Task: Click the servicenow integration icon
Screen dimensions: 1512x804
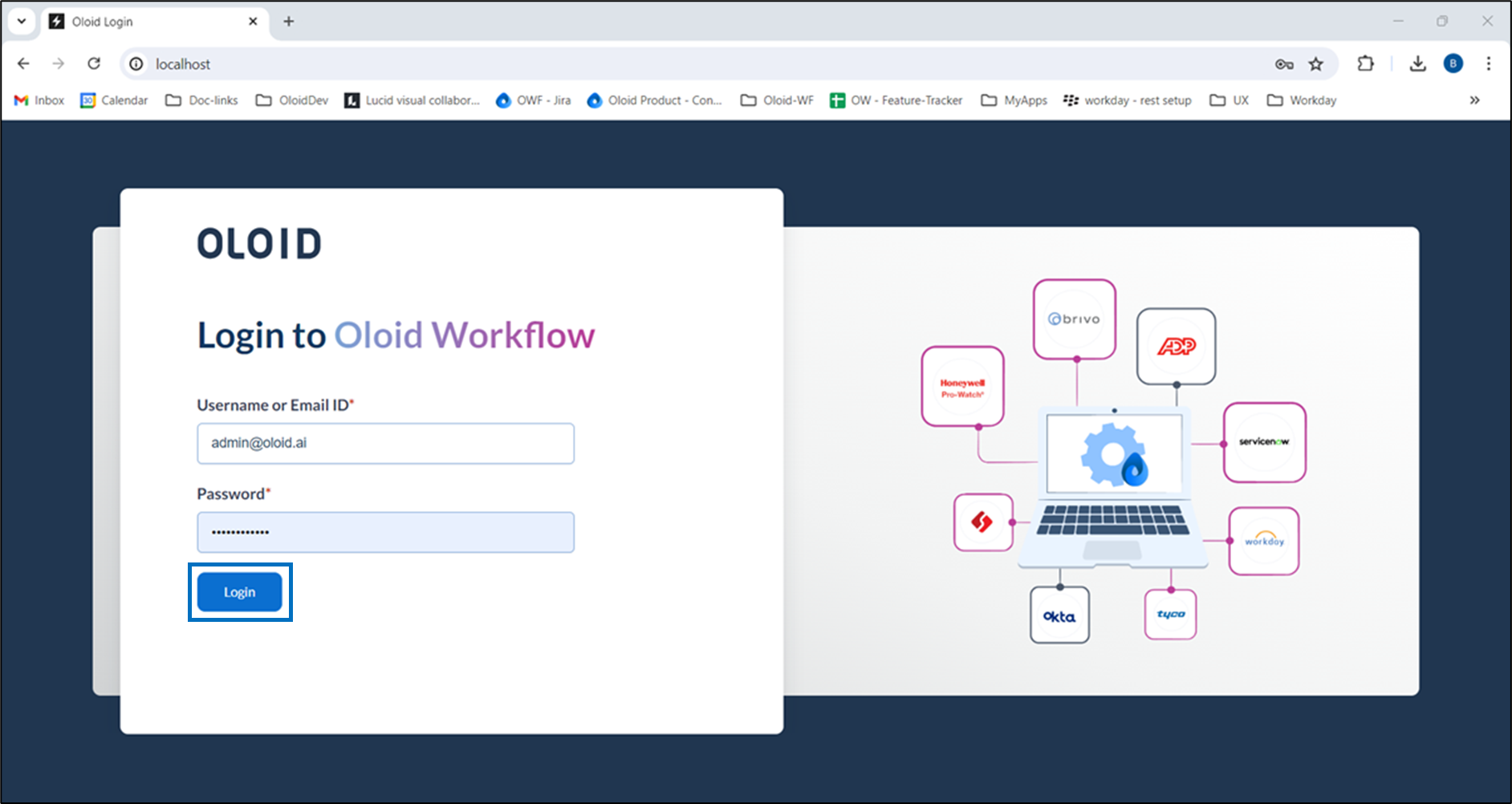Action: (1265, 442)
